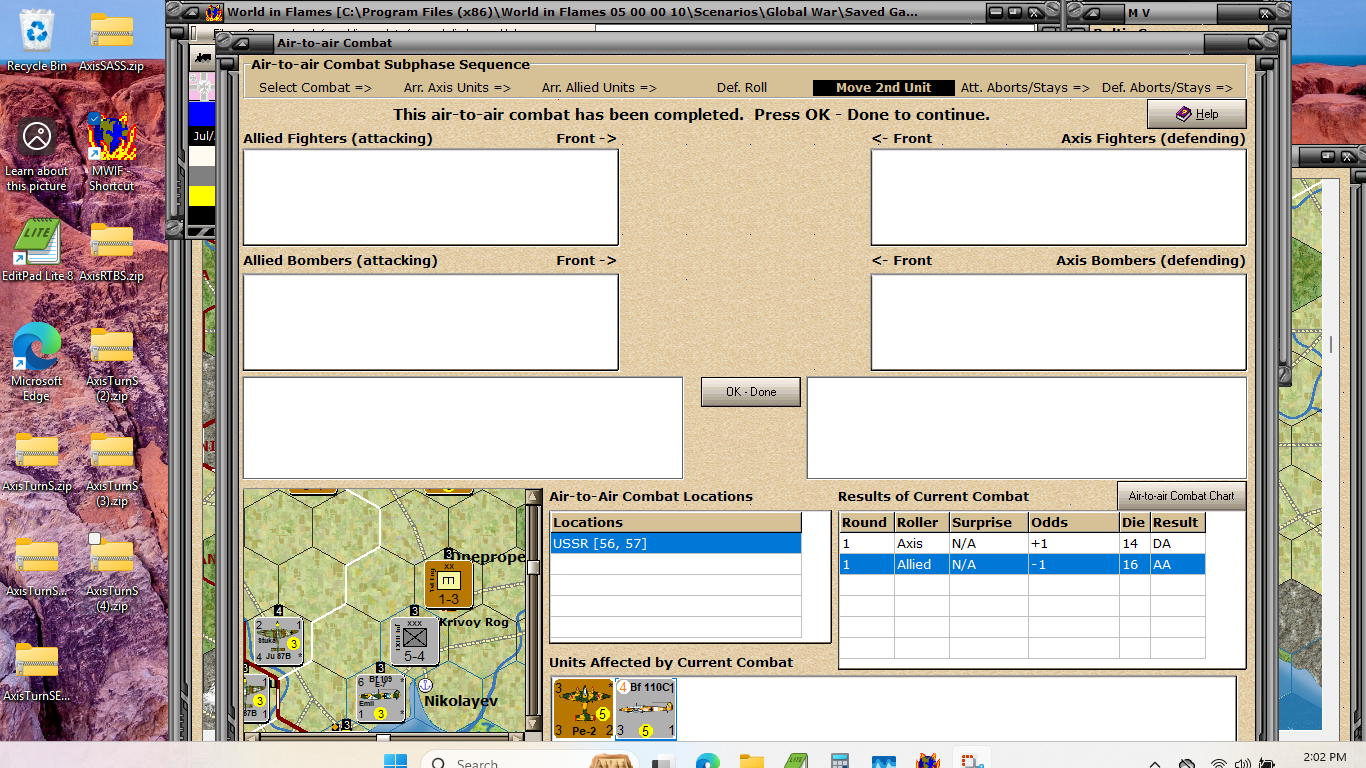Image resolution: width=1366 pixels, height=768 pixels.
Task: Click the Nikolayev port anchor symbol
Action: coord(426,685)
